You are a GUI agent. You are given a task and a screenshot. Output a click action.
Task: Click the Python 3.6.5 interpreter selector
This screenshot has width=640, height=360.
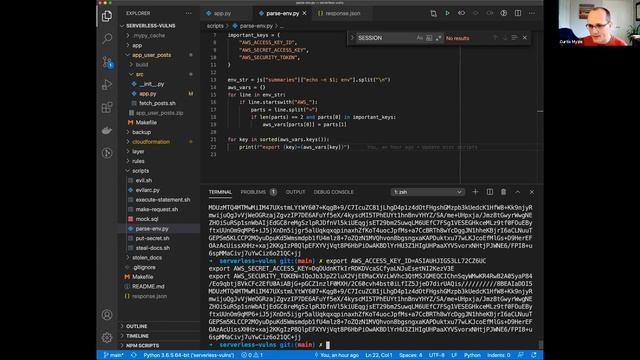[x=189, y=355]
